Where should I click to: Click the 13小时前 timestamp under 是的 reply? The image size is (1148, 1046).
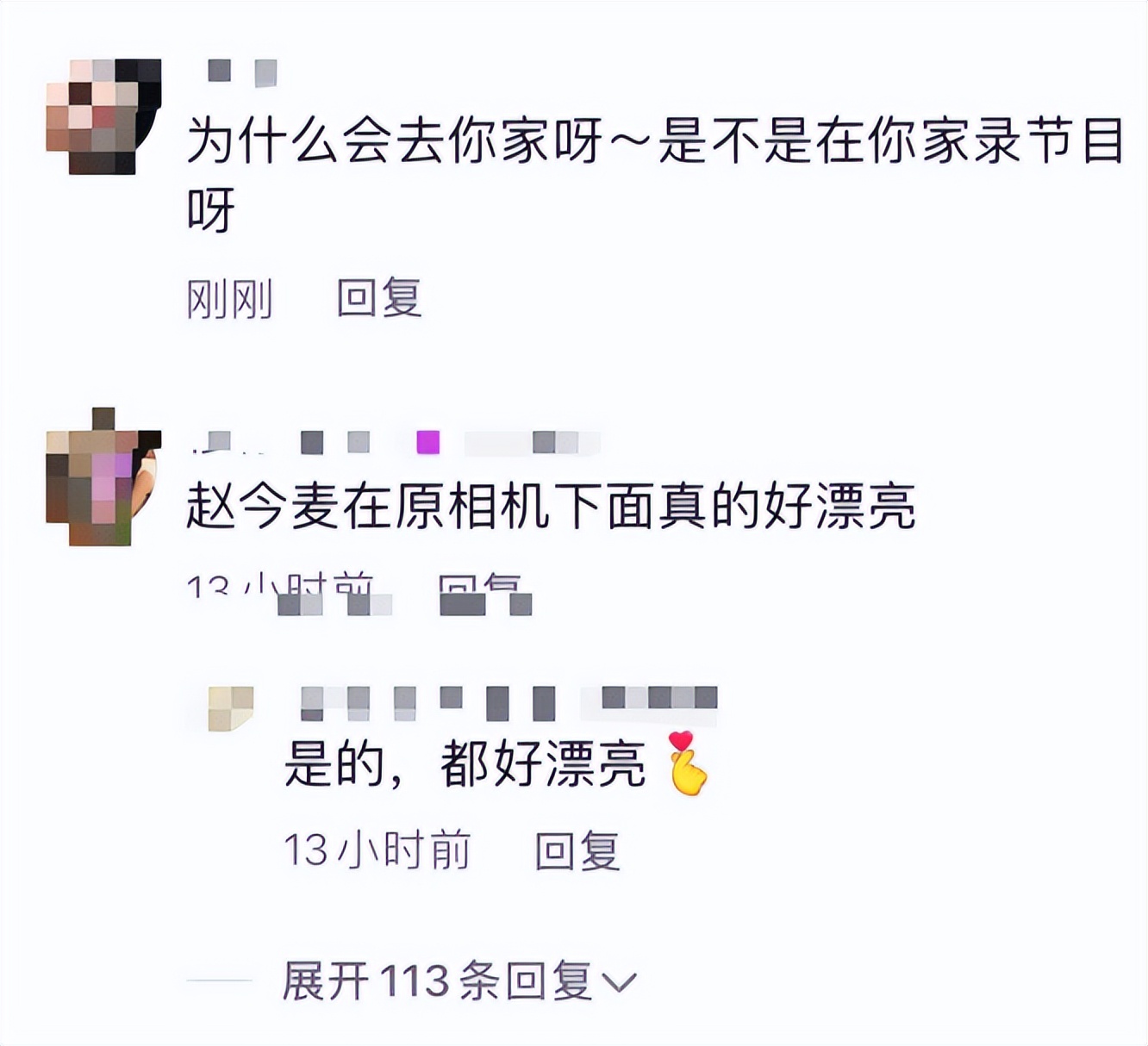pos(377,851)
